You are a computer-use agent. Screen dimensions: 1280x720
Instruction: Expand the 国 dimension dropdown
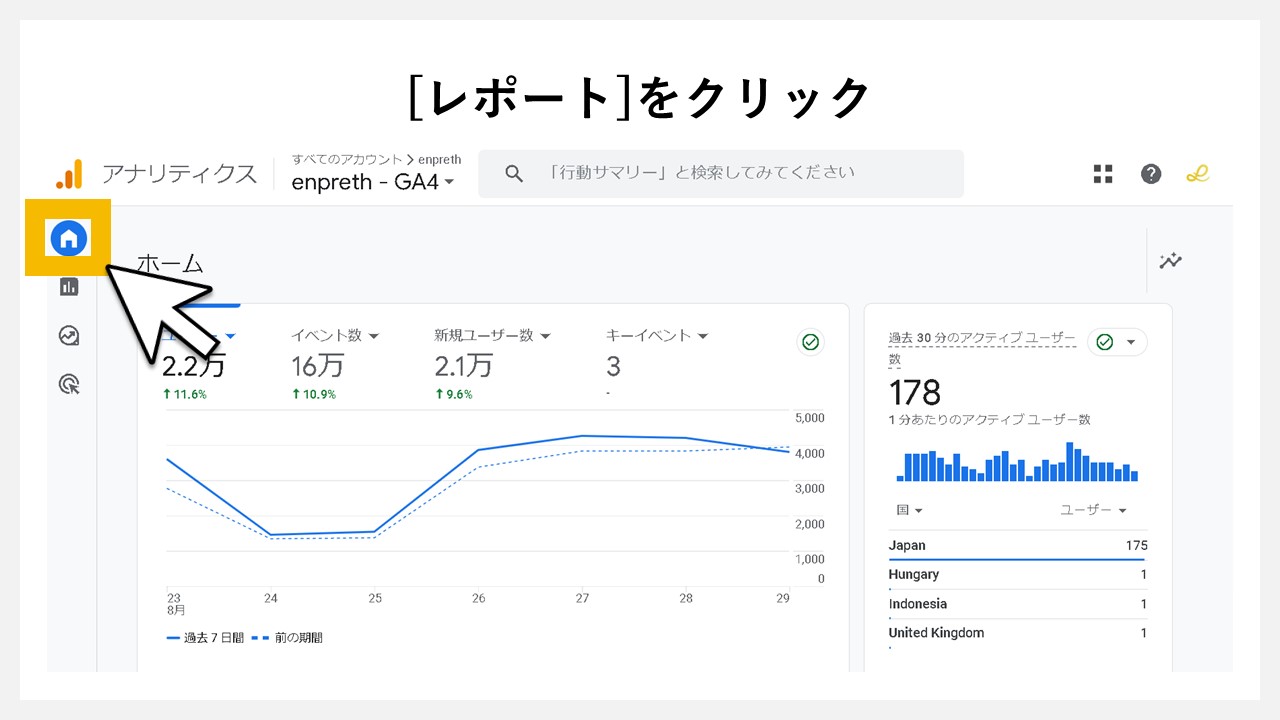906,510
